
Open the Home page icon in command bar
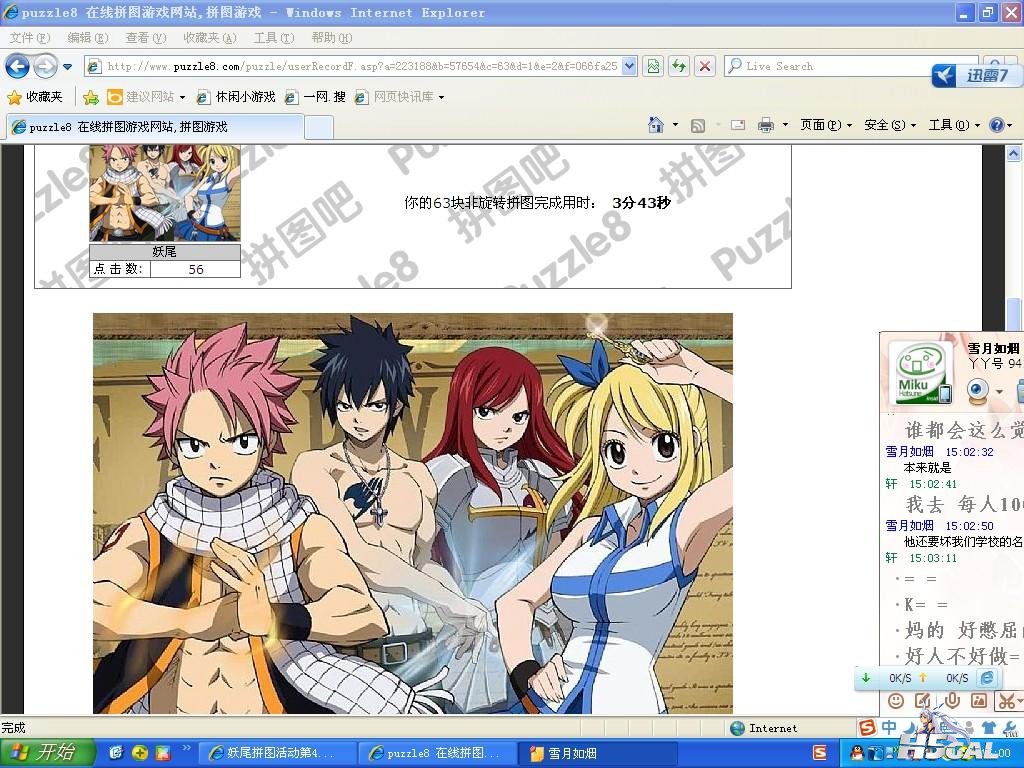click(x=656, y=125)
